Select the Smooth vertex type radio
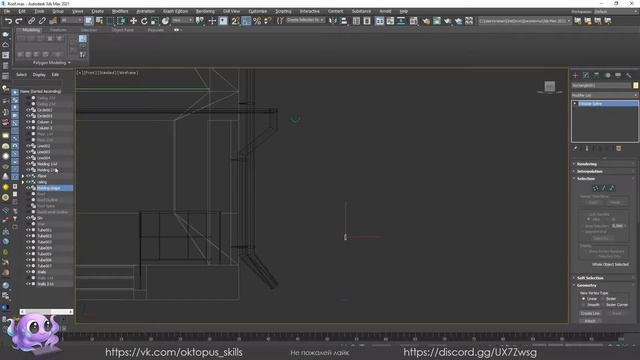Screen dimensions: 640x360 pos(584,305)
